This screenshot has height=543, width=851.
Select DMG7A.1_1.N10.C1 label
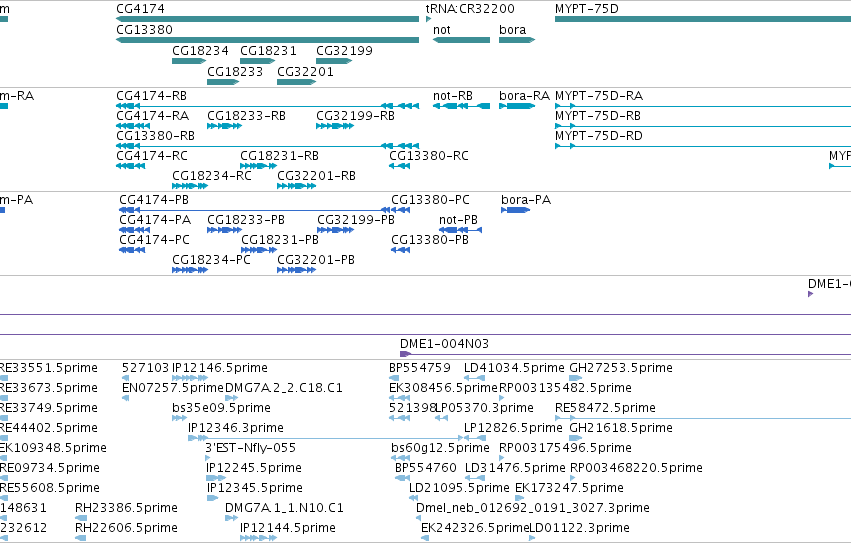284,508
